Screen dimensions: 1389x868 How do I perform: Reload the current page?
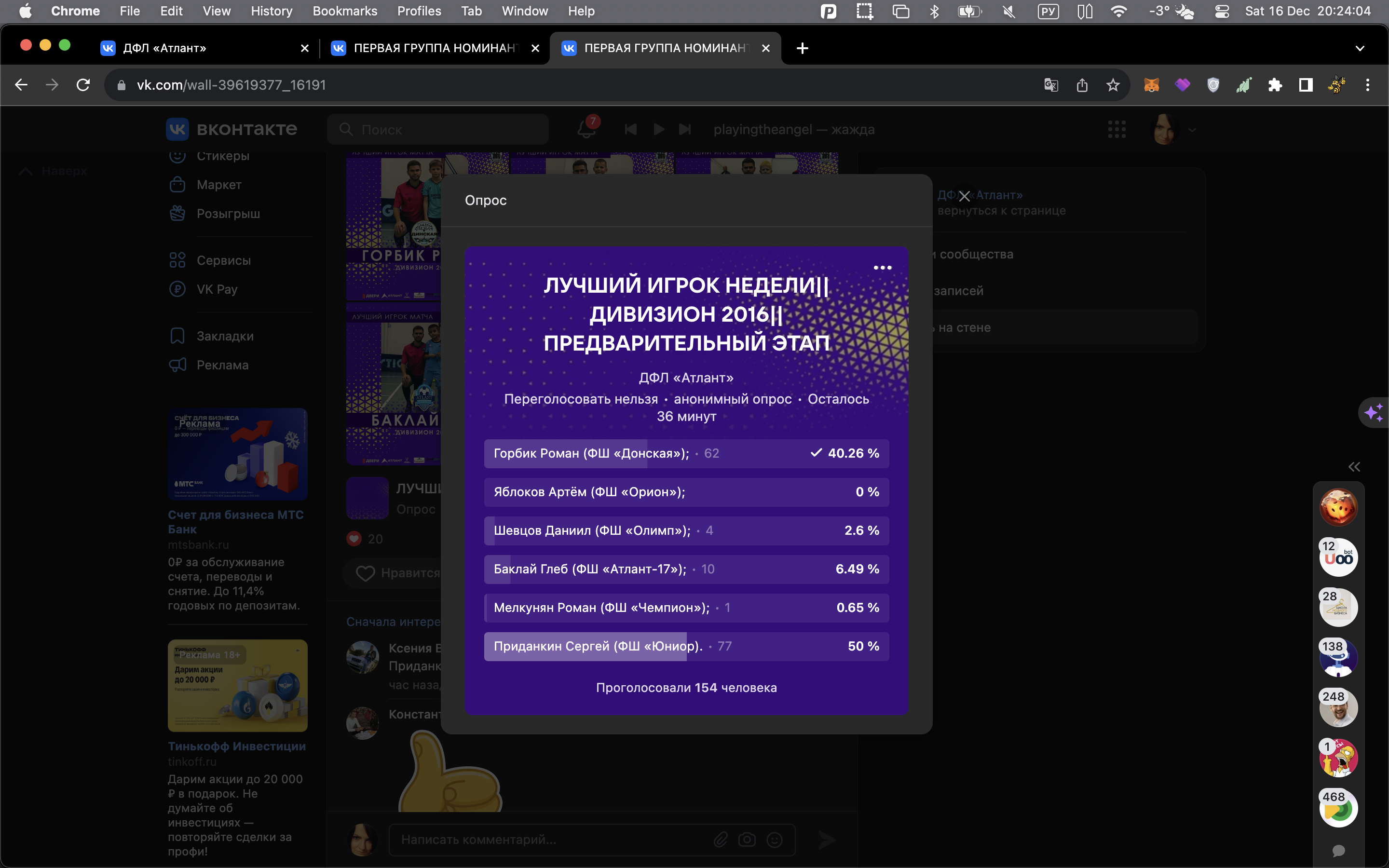click(83, 85)
